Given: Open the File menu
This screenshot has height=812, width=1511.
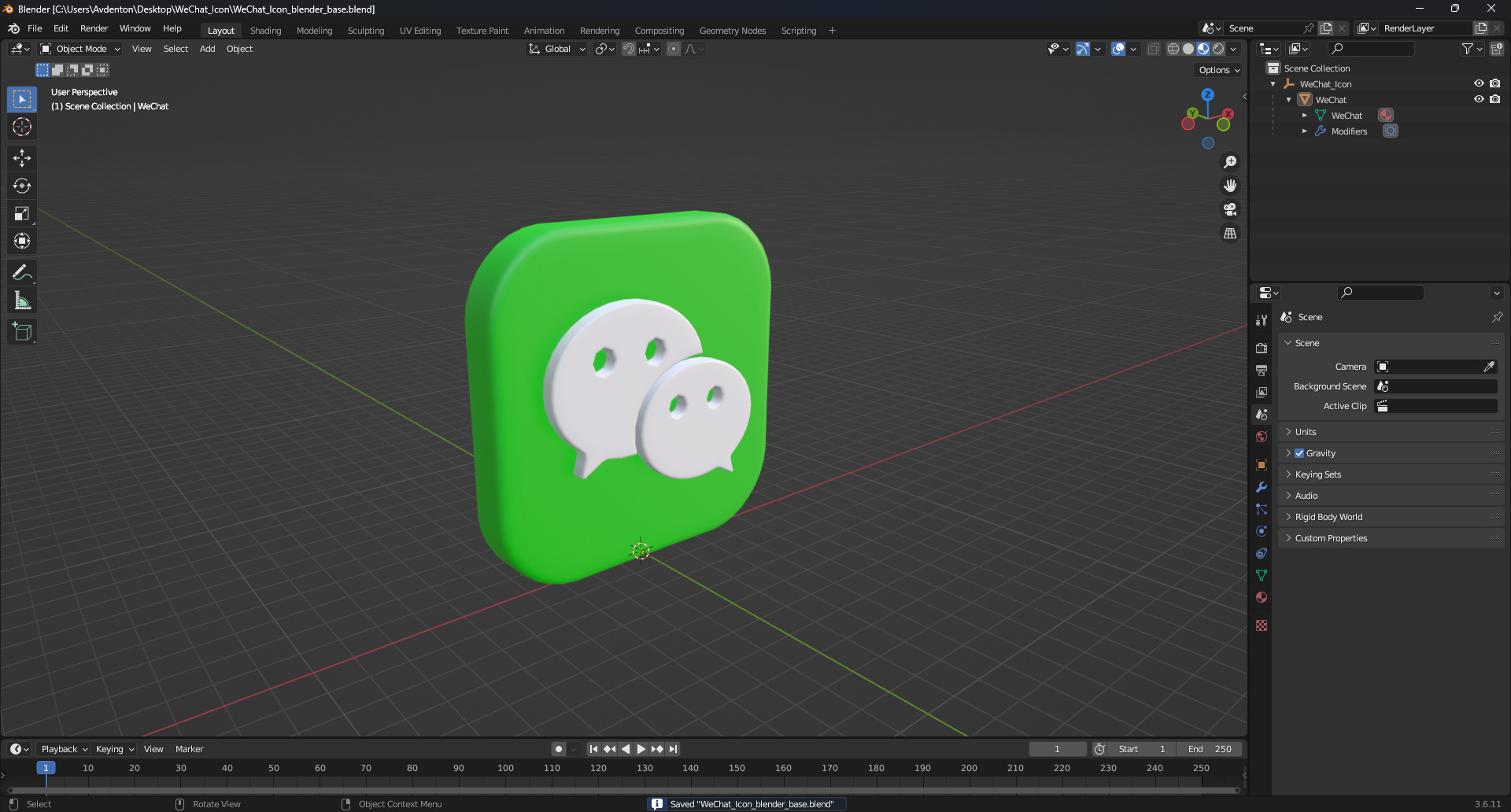Looking at the screenshot, I should pos(35,28).
